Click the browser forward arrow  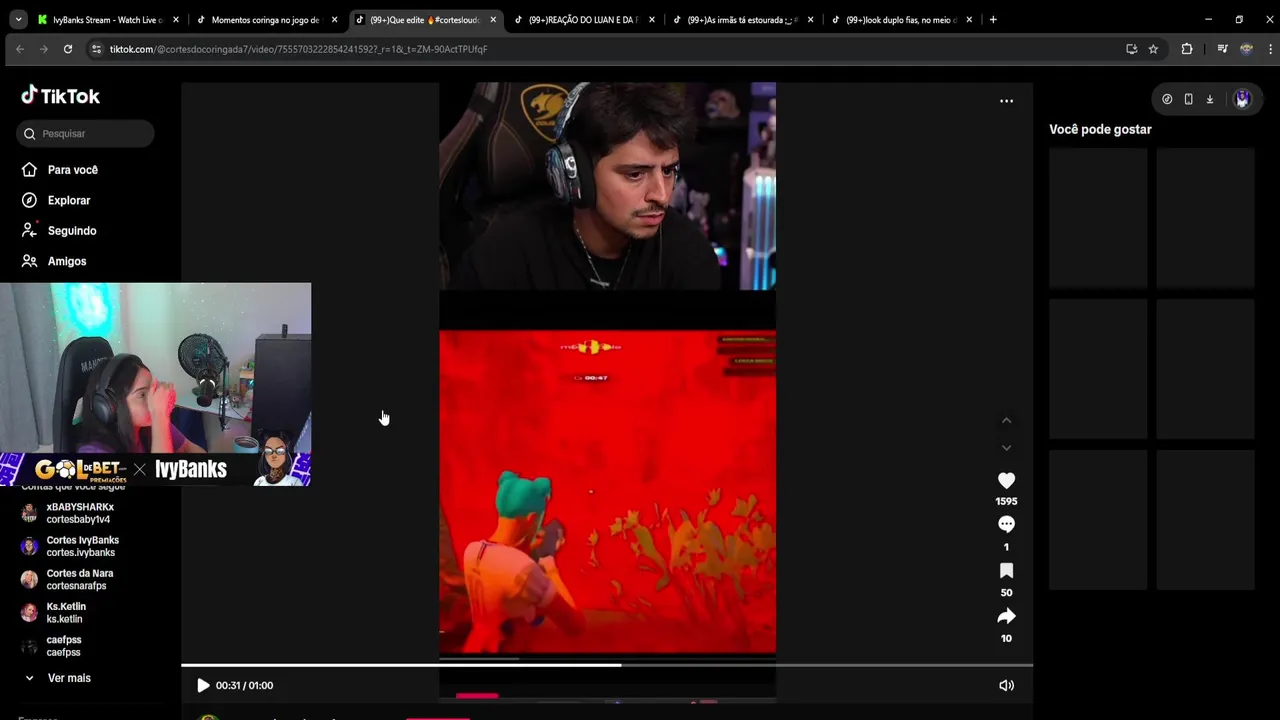[x=44, y=49]
